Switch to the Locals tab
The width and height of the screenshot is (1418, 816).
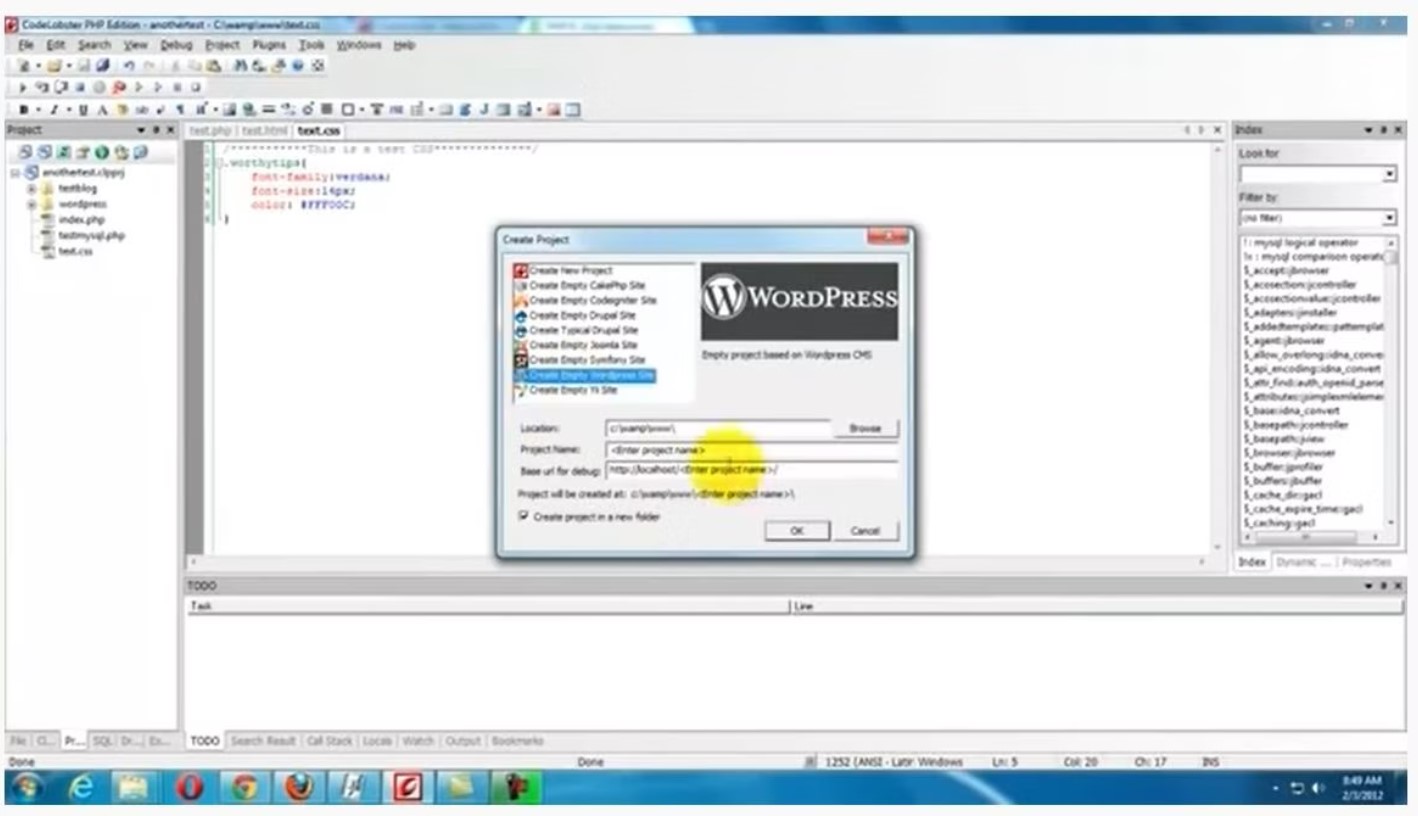tap(377, 741)
